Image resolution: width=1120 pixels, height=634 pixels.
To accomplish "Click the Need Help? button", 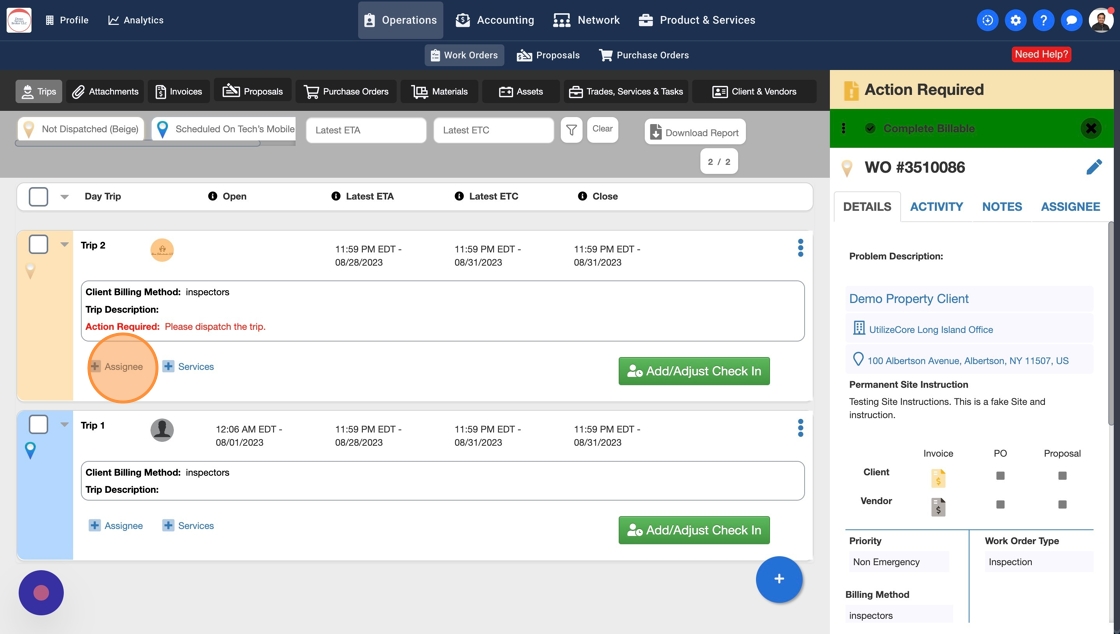I will (1041, 54).
